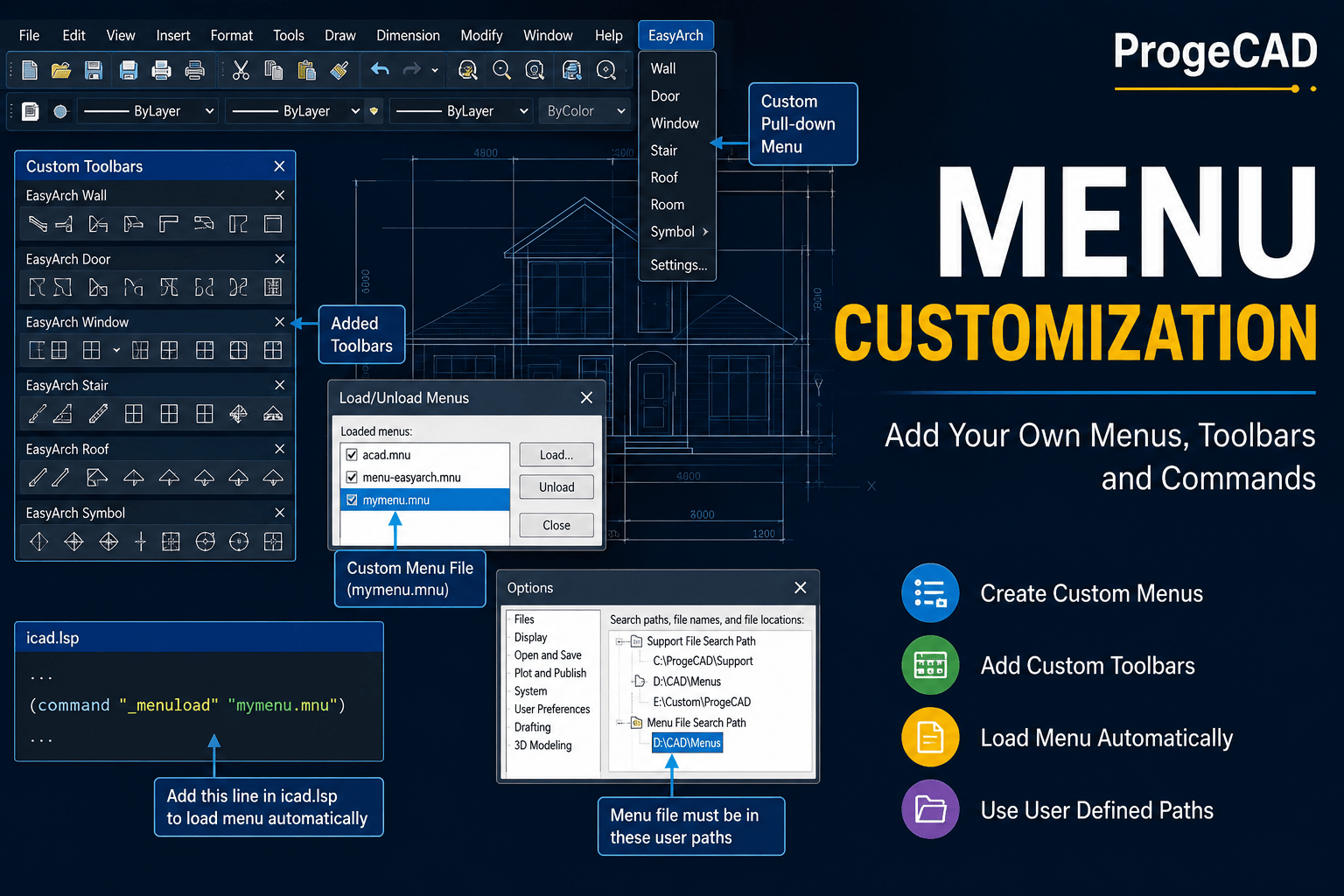Close the EasyArch Roof toolbar
The height and width of the screenshot is (896, 1344).
point(280,449)
